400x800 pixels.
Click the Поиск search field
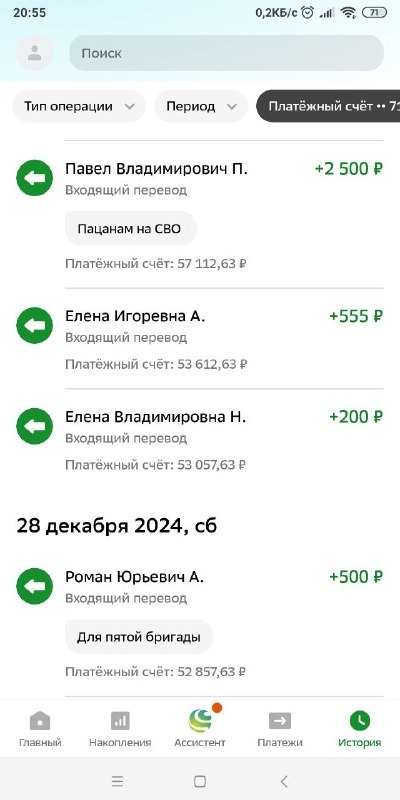[x=227, y=53]
